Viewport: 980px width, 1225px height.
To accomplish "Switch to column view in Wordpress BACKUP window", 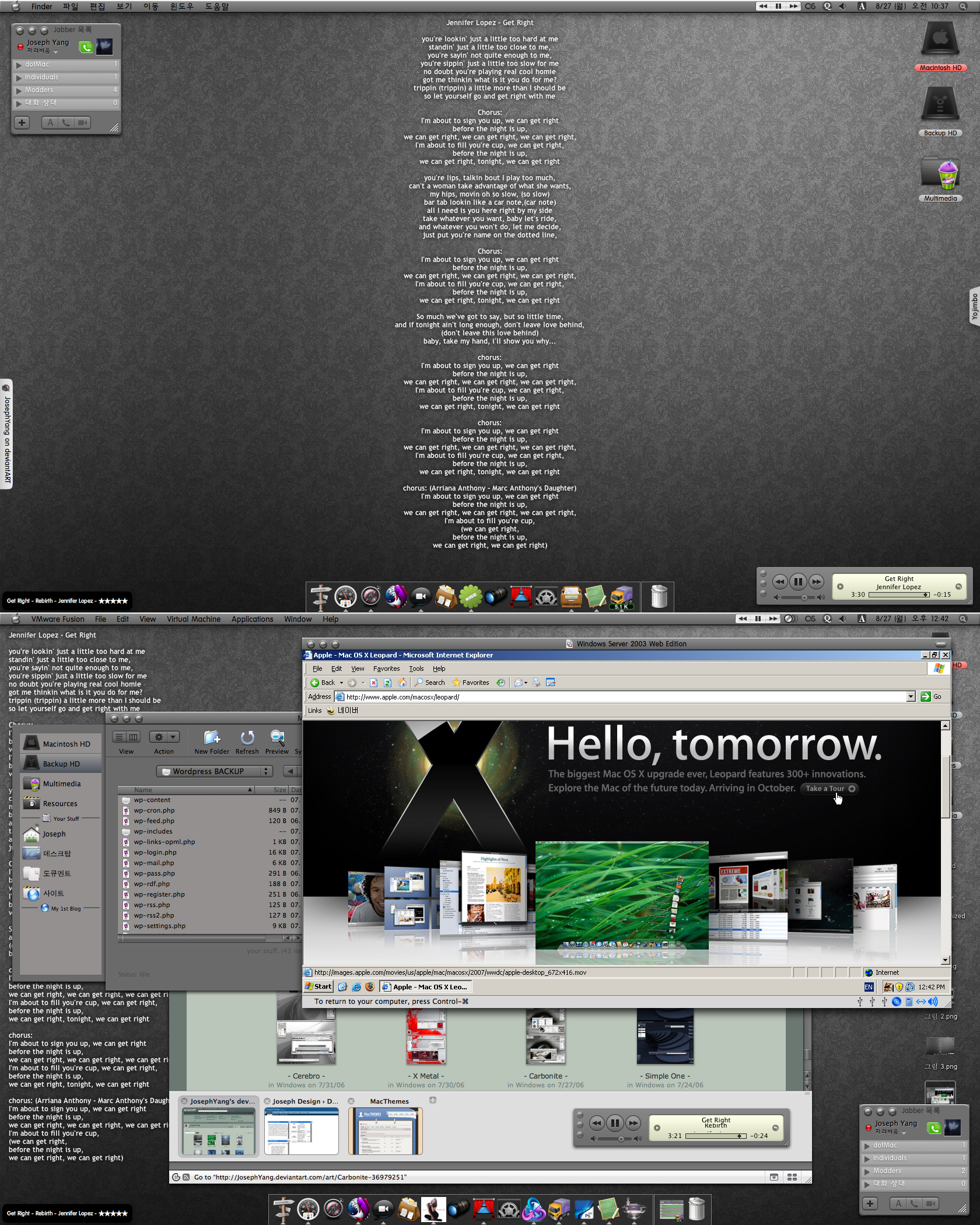I will tap(134, 737).
